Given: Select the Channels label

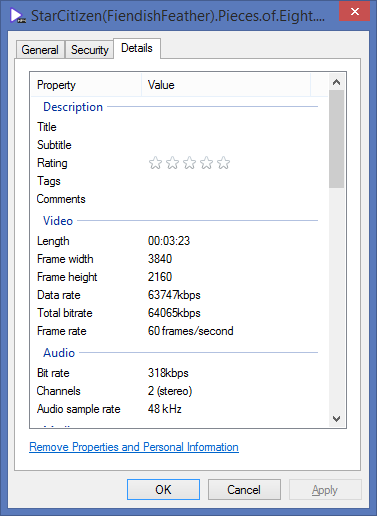Looking at the screenshot, I should [59, 391].
